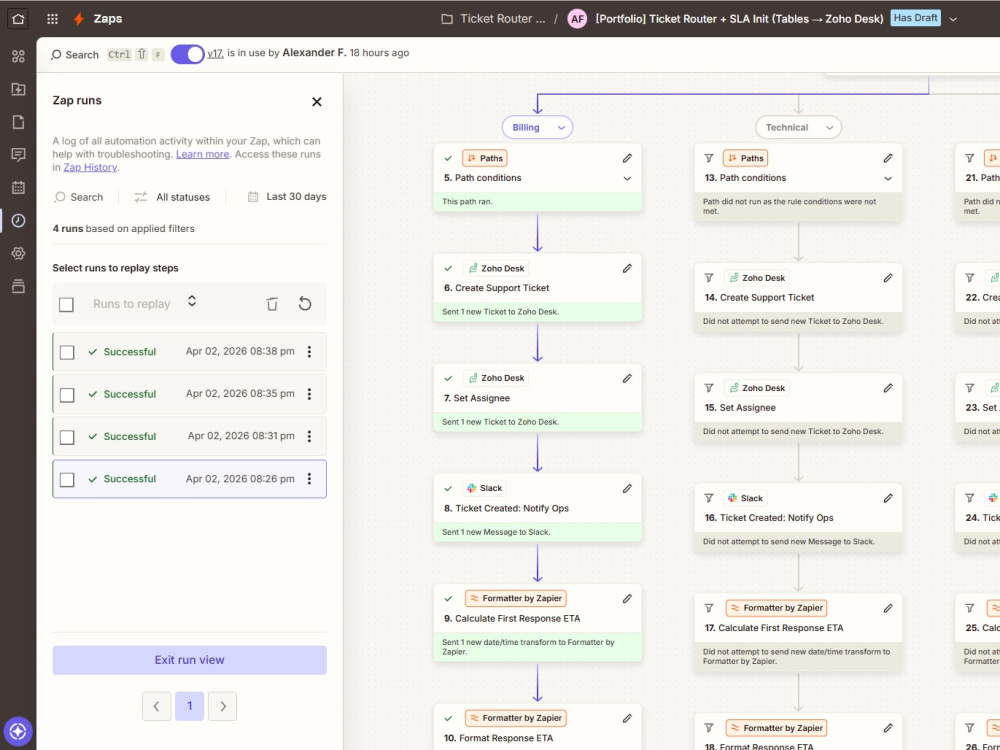Open the Zapier home icon
Image resolution: width=1000 pixels, height=750 pixels.
click(18, 18)
